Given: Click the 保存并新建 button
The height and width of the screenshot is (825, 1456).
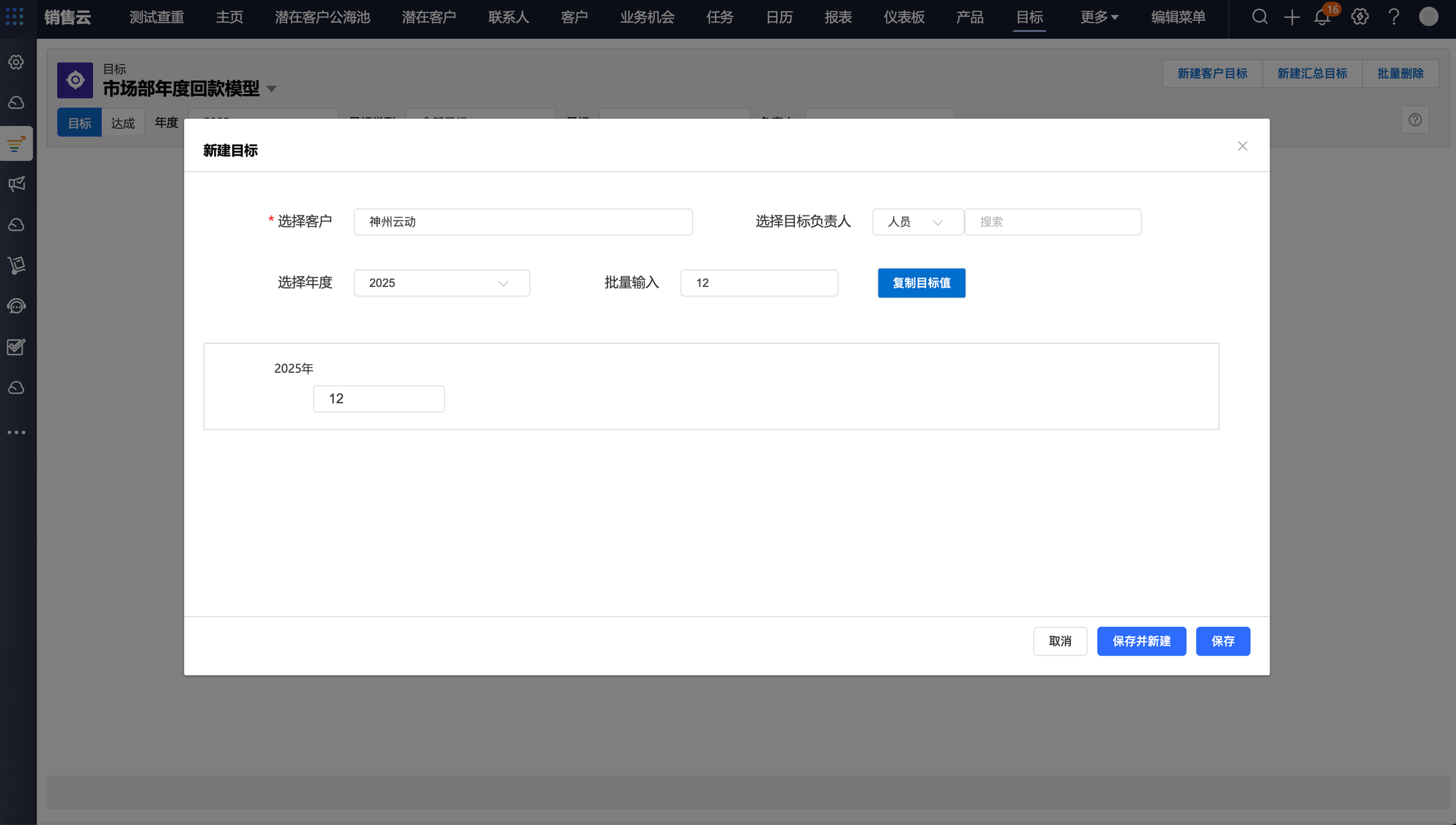Looking at the screenshot, I should pos(1141,642).
